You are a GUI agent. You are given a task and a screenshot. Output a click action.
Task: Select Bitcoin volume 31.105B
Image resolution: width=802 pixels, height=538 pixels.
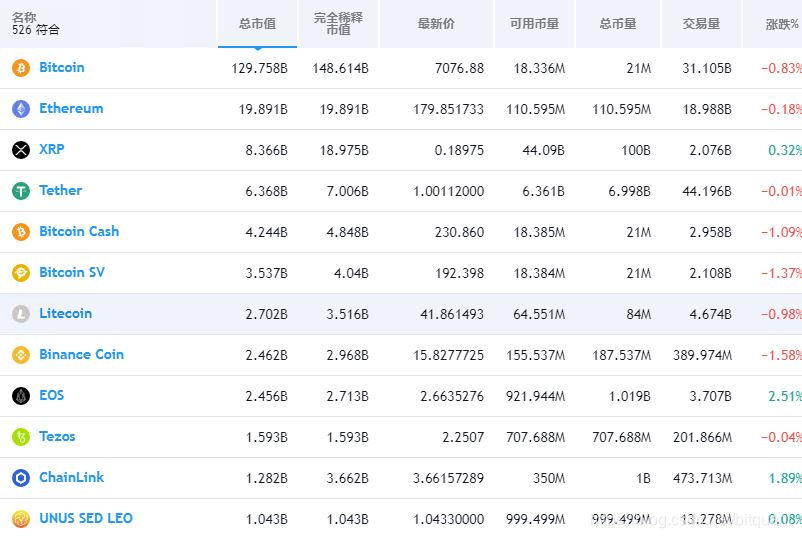(x=707, y=68)
